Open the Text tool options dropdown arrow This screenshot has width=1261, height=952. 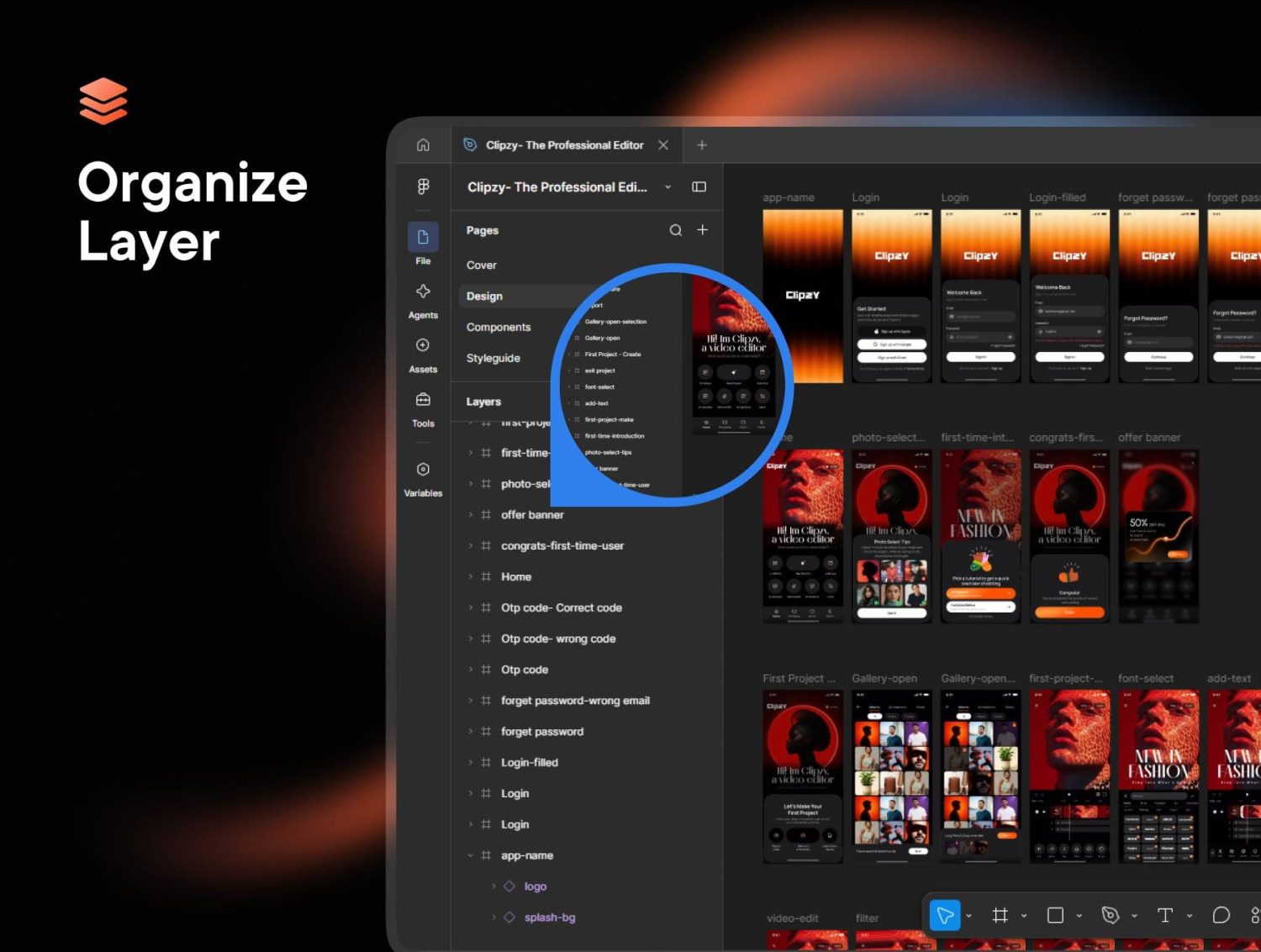coord(1189,916)
